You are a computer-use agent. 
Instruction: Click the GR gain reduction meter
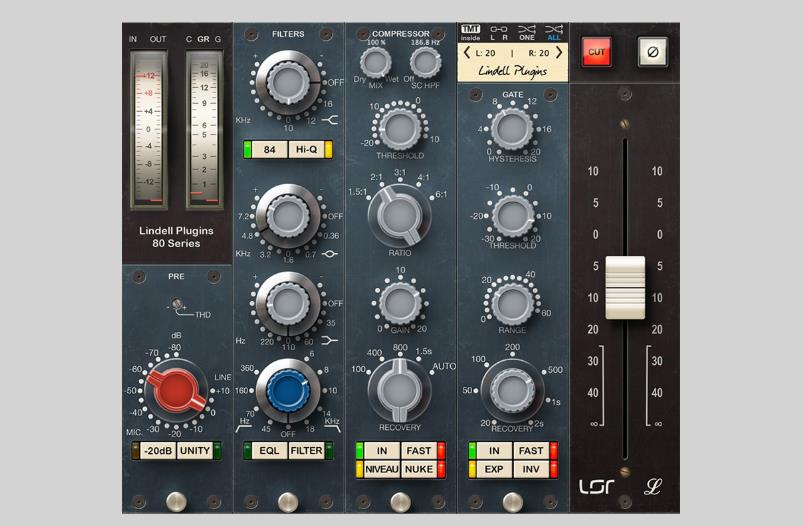204,130
